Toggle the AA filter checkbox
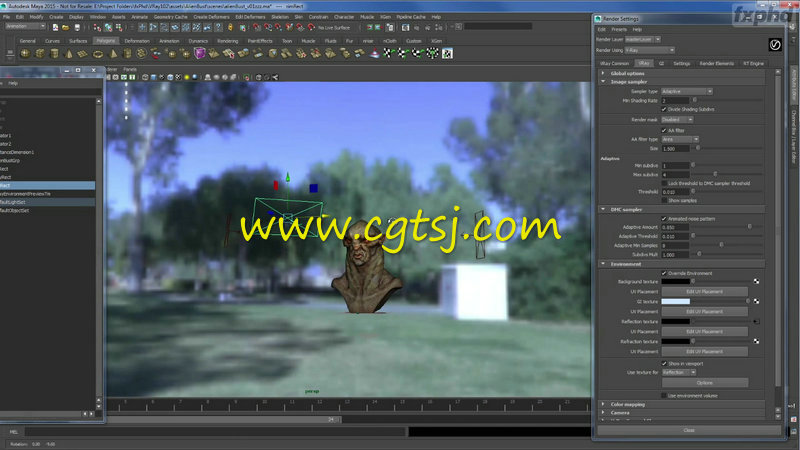 click(x=664, y=130)
